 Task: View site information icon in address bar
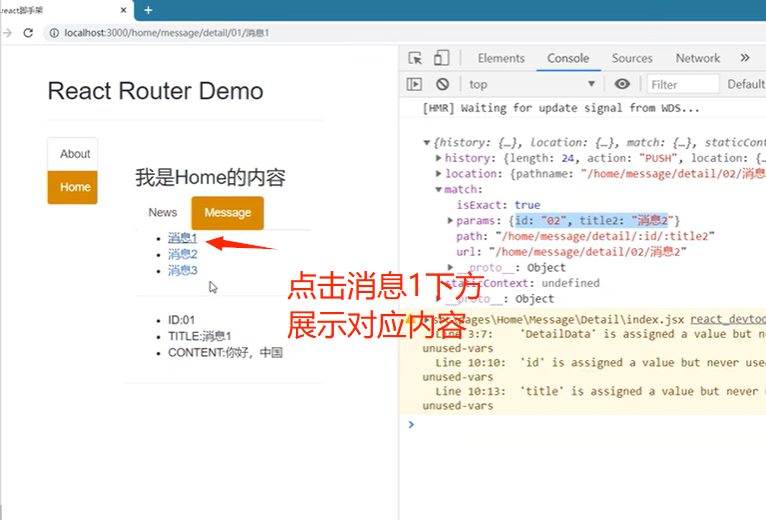coord(54,33)
